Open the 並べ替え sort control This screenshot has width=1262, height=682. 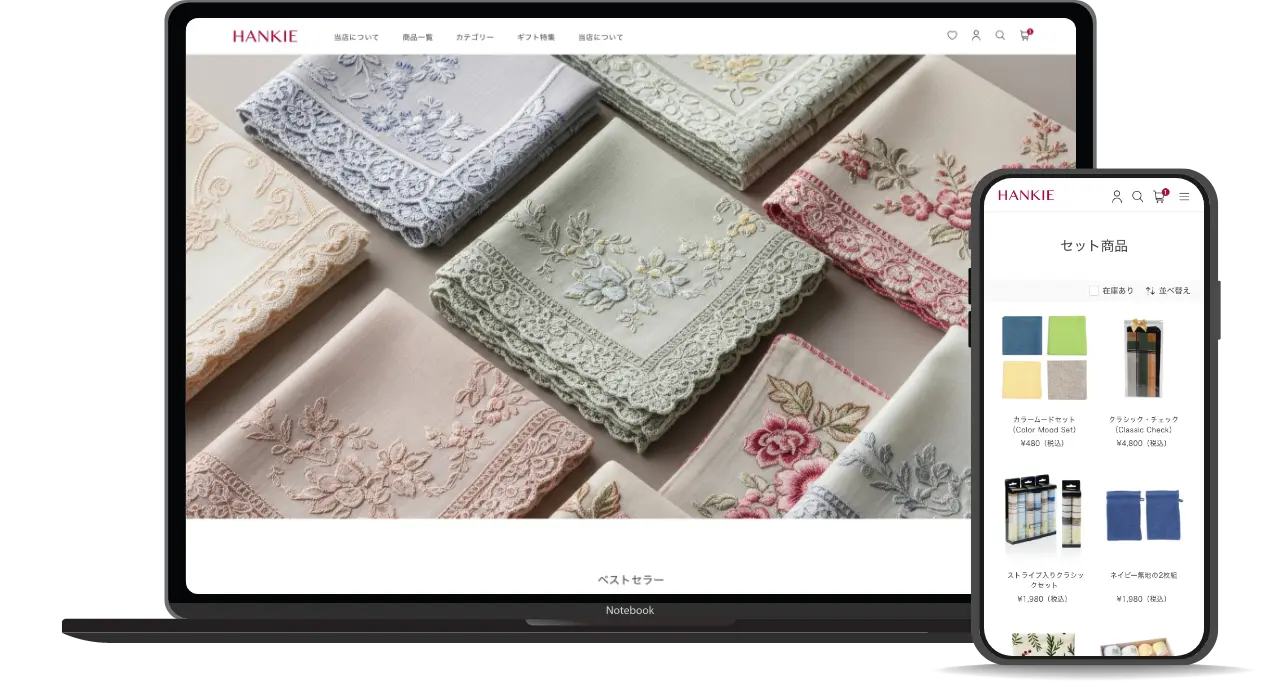click(x=1168, y=291)
